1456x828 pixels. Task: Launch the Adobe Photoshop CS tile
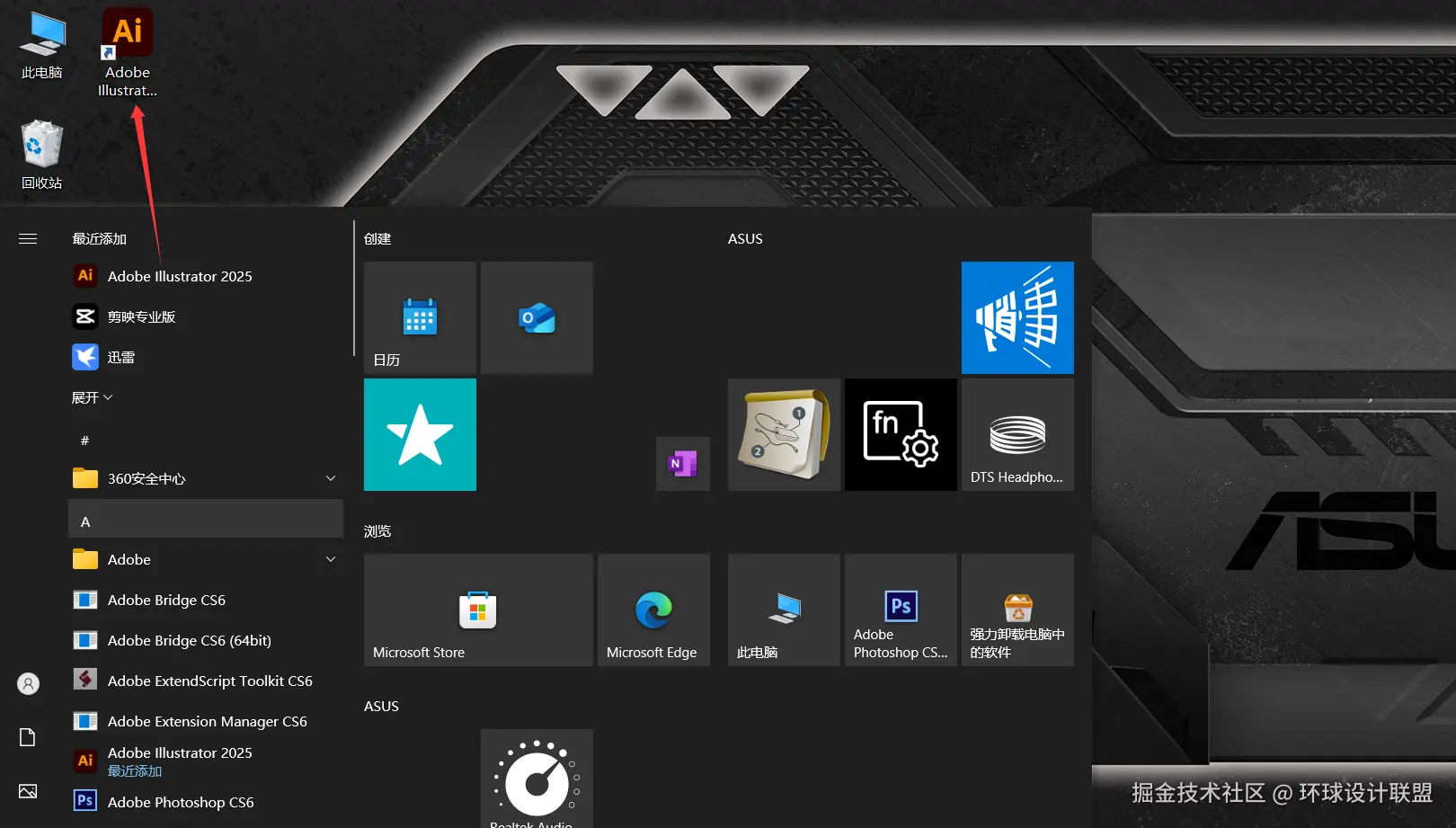(901, 610)
